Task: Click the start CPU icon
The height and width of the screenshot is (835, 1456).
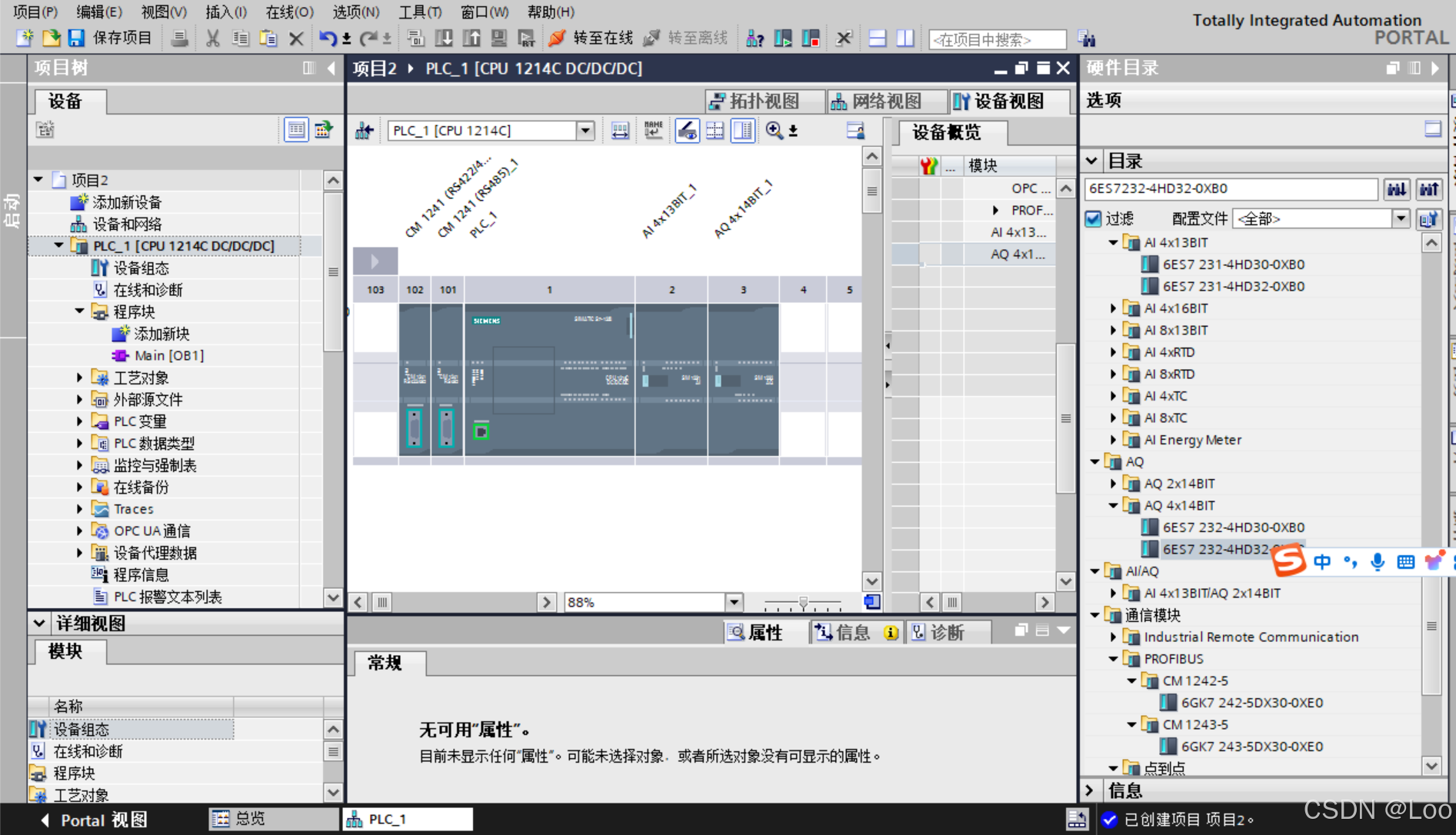Action: [x=783, y=38]
